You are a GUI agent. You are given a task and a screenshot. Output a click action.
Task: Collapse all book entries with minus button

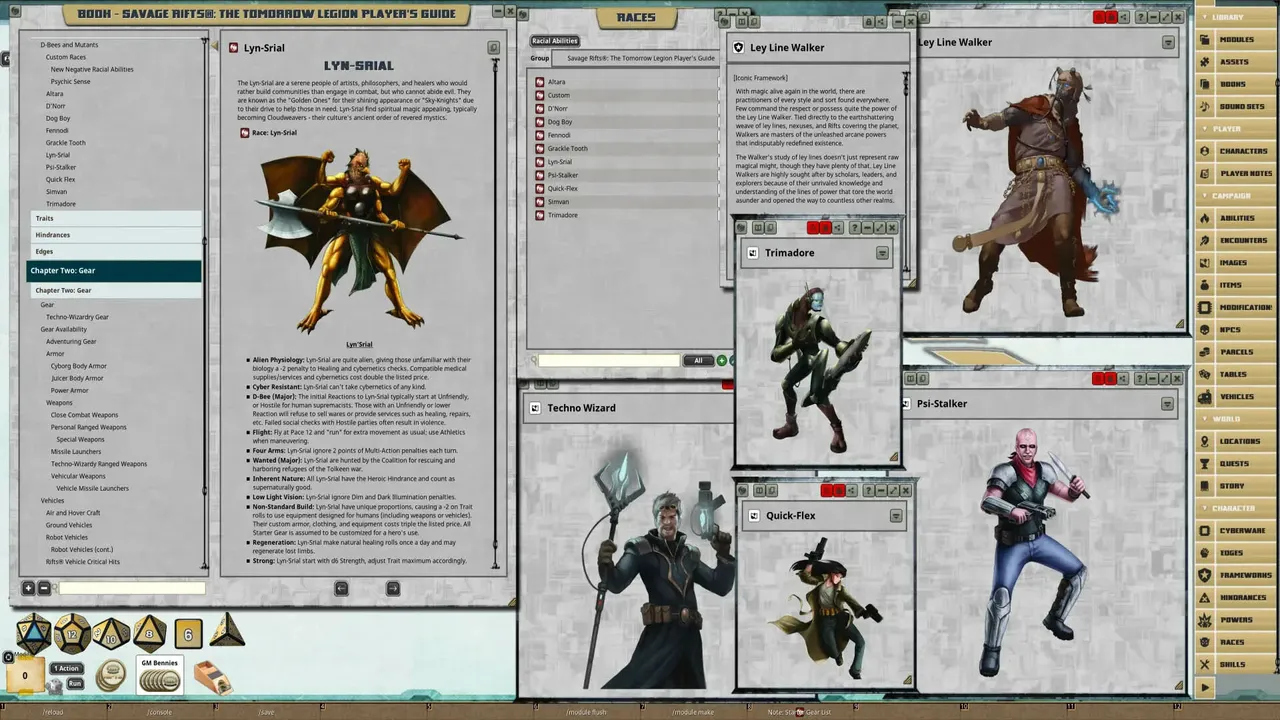tap(43, 588)
